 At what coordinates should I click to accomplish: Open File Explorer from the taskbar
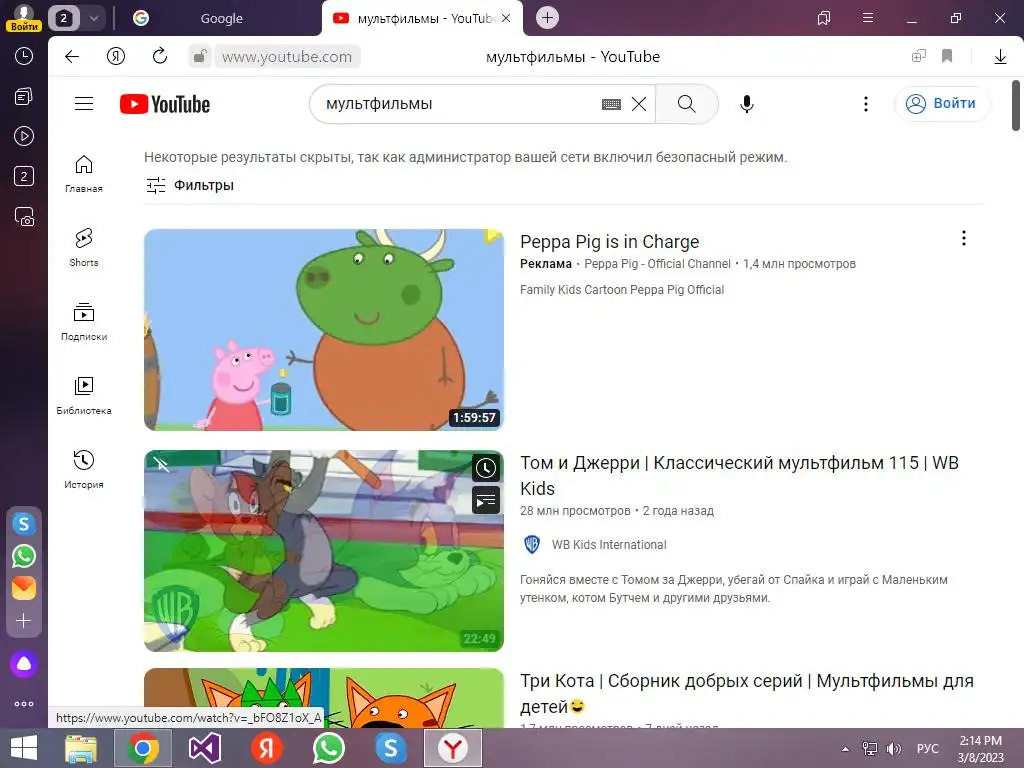81,748
